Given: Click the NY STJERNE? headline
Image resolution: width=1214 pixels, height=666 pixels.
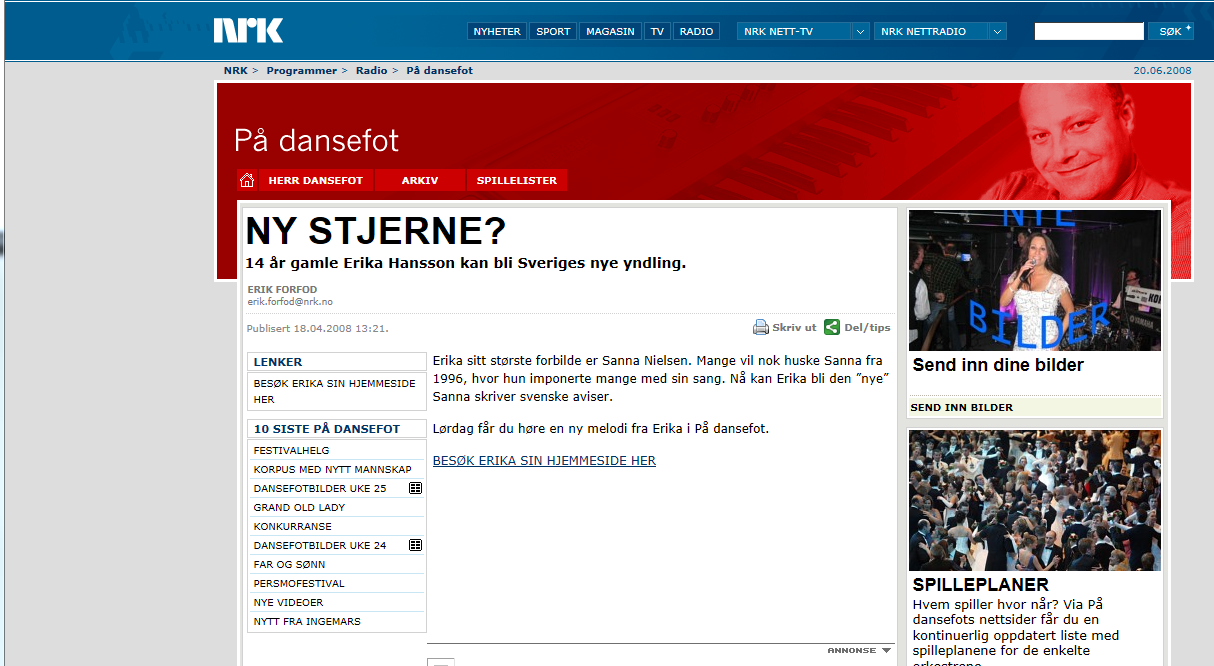Looking at the screenshot, I should [376, 231].
